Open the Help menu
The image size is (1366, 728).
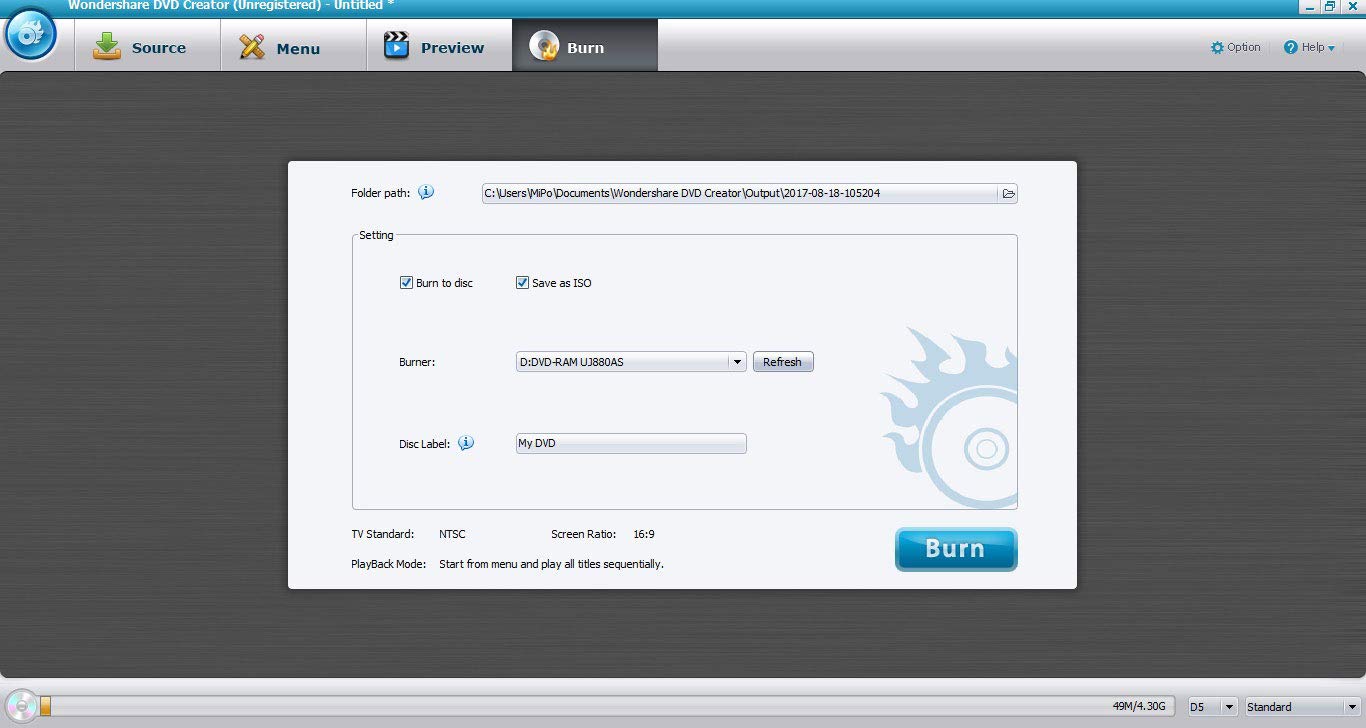pos(1309,47)
